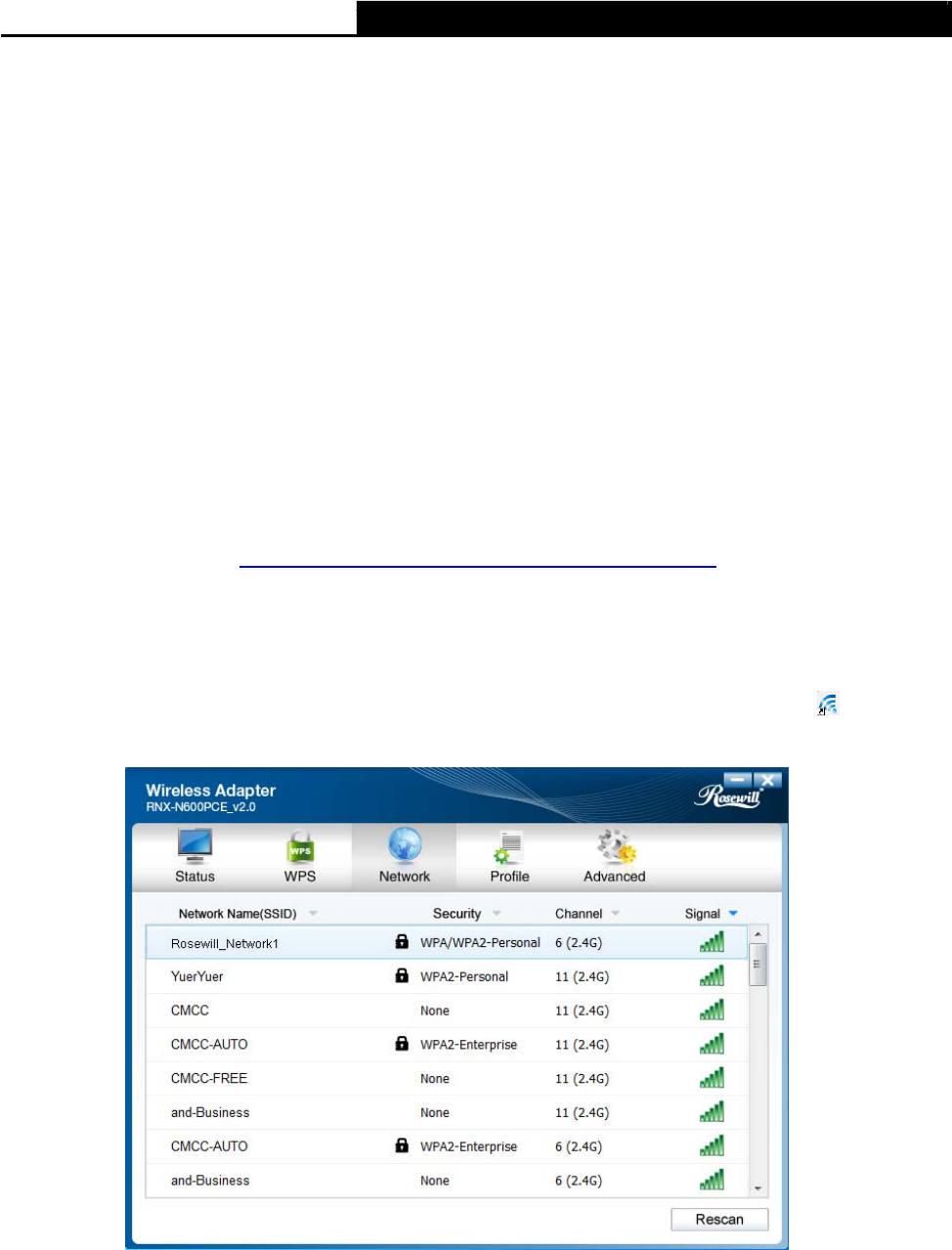Screen dimensions: 952x1250
Task: Click signal bars of CMCC-AUTO channel 11
Action: (712, 1044)
